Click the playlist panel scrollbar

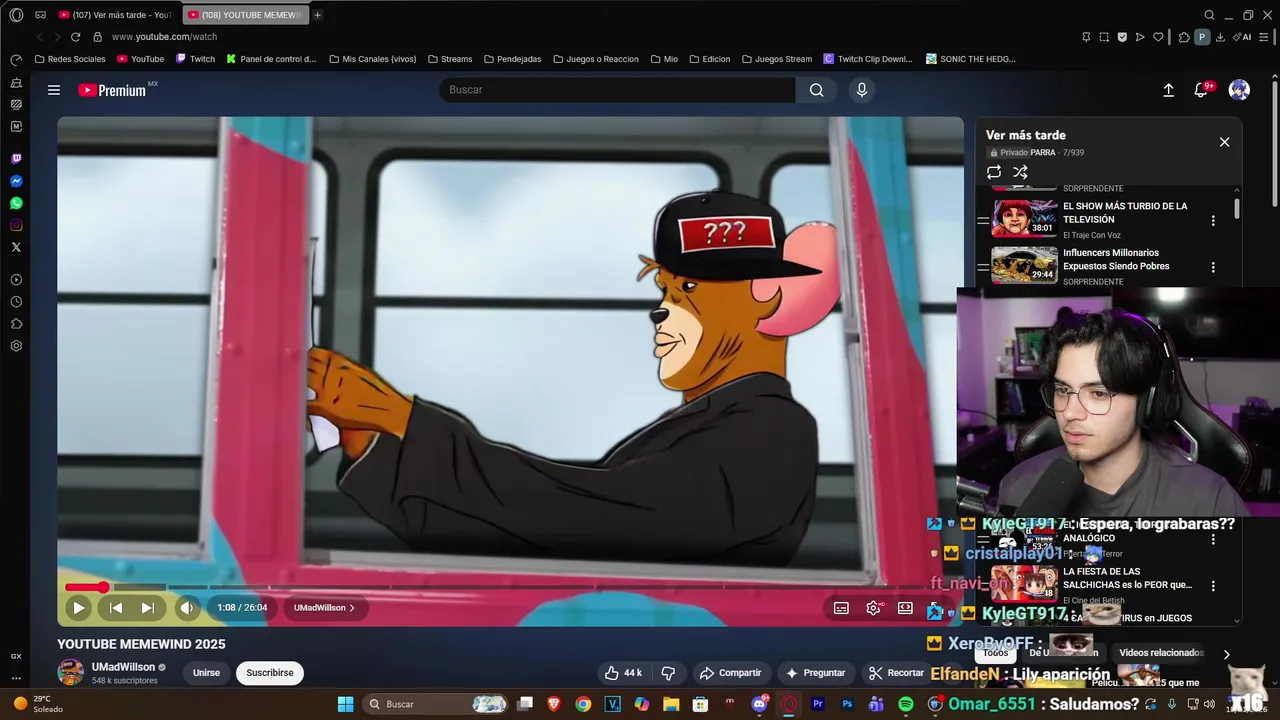[x=1237, y=209]
